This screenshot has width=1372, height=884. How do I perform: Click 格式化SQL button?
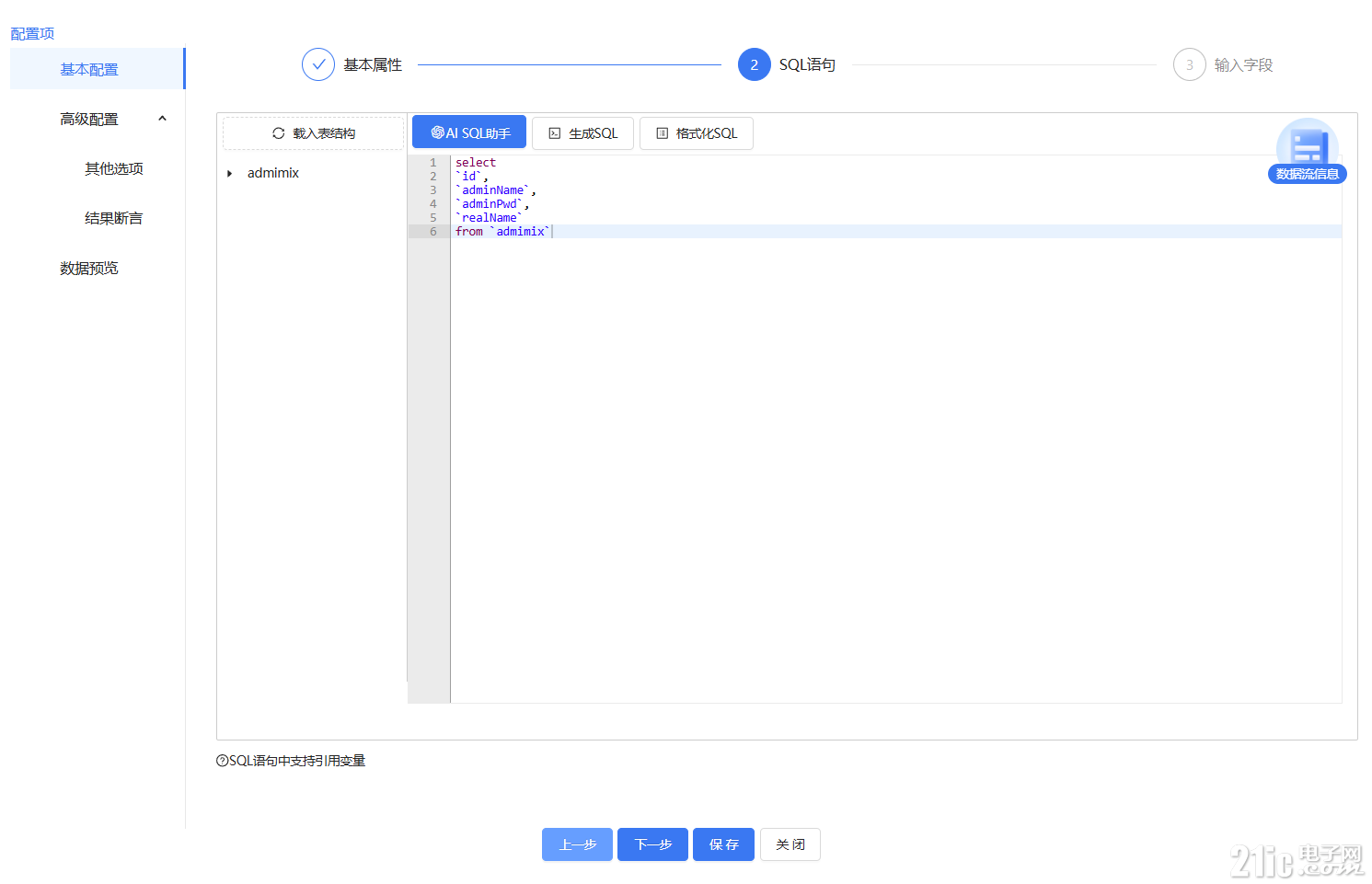pos(697,133)
